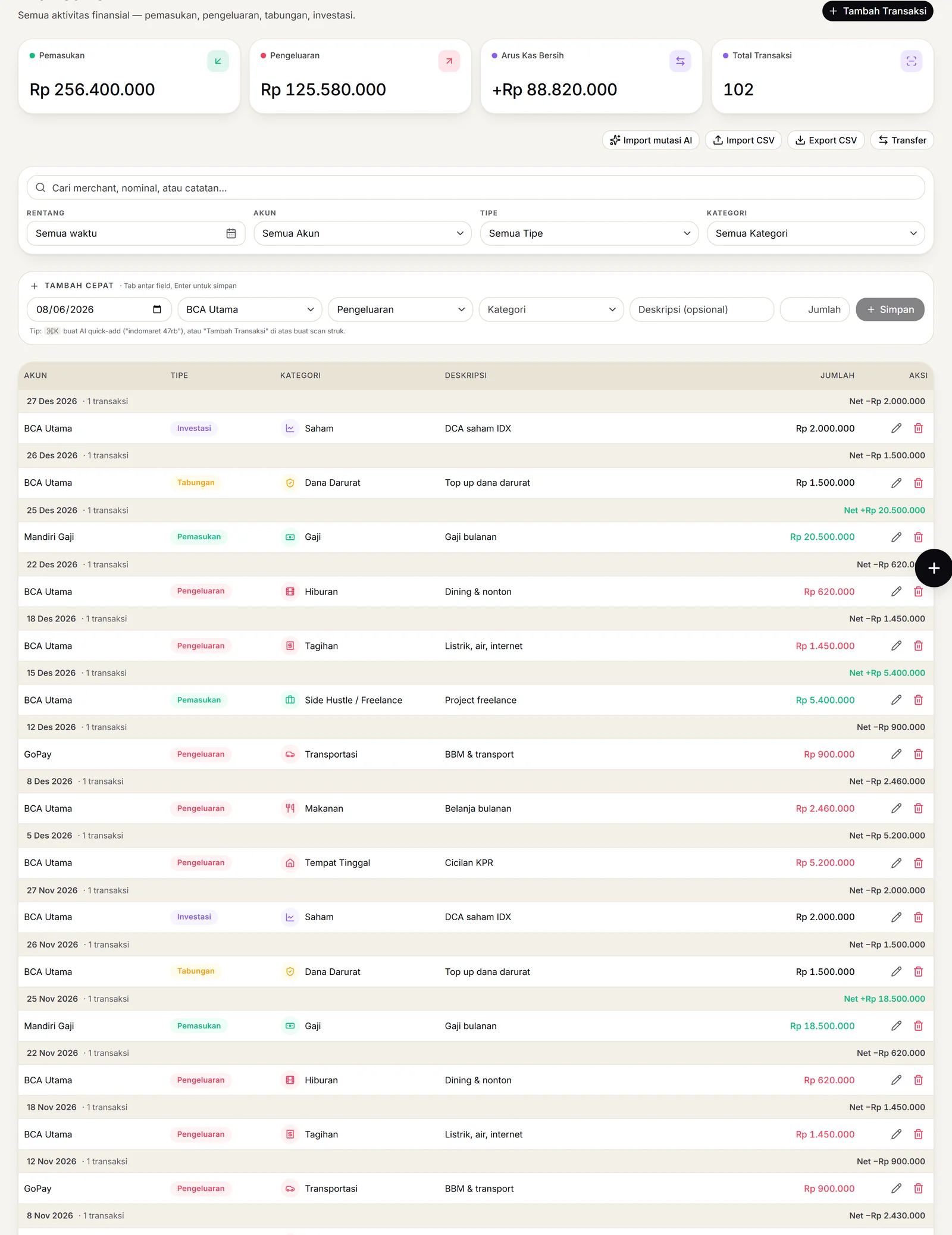The width and height of the screenshot is (952, 1235).
Task: Open the calendar icon in the quick-add date field
Action: click(x=157, y=309)
